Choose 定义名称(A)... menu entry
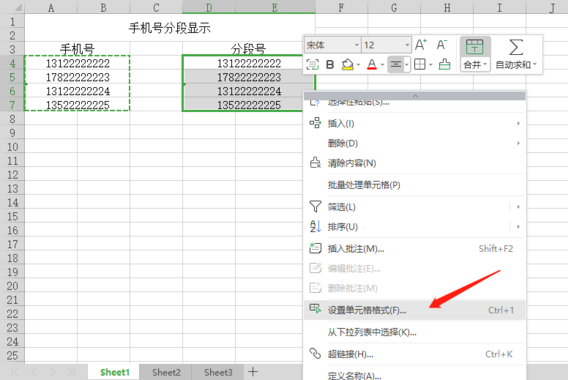568x380 pixels. click(414, 375)
